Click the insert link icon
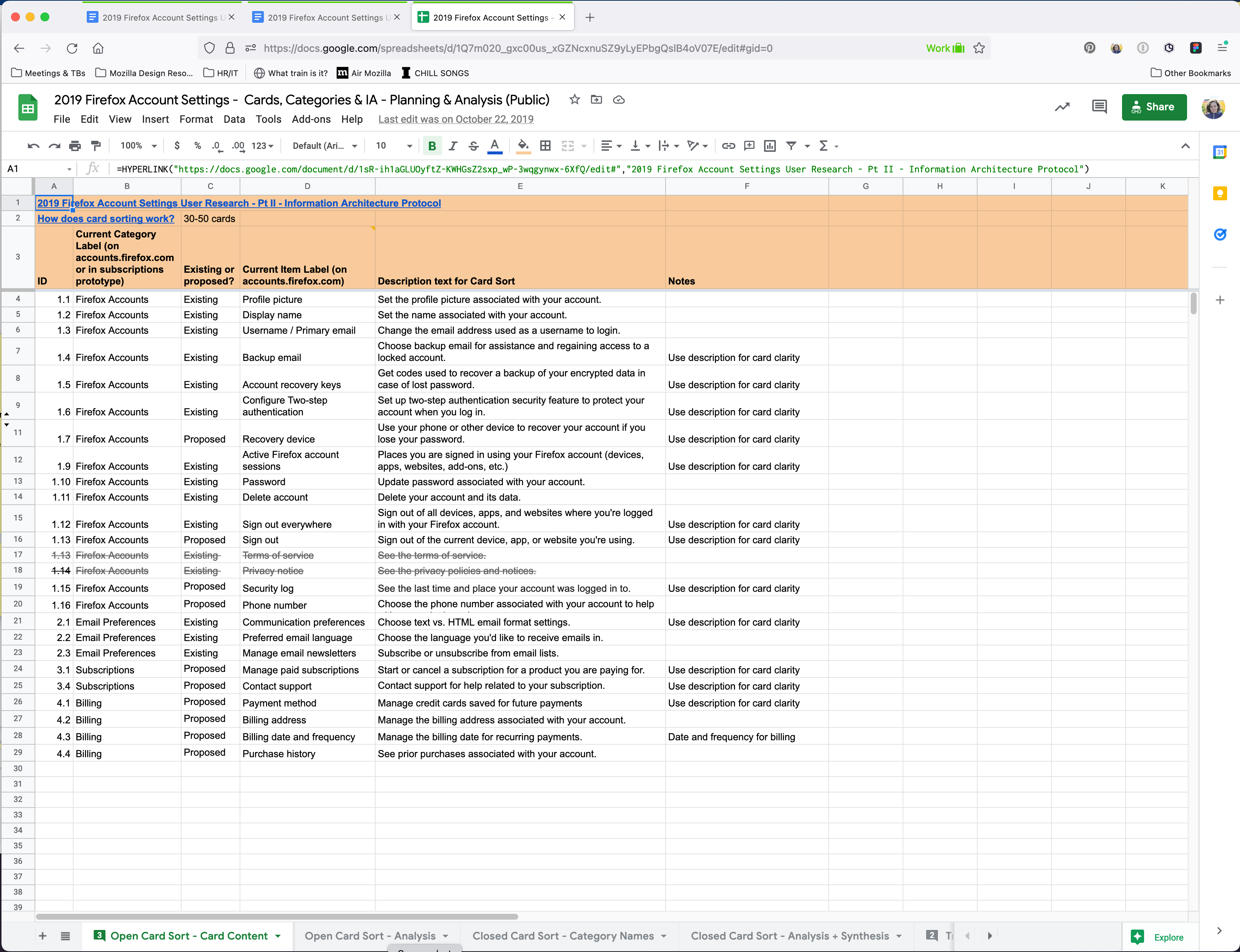The height and width of the screenshot is (952, 1240). [728, 146]
